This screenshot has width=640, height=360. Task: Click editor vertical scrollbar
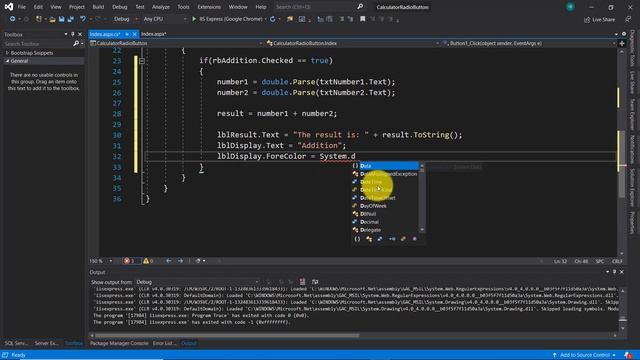[x=622, y=163]
